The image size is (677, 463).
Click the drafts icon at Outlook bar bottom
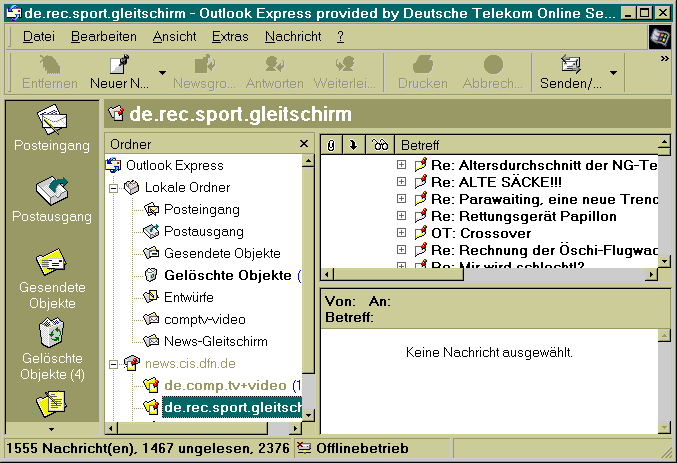point(51,403)
